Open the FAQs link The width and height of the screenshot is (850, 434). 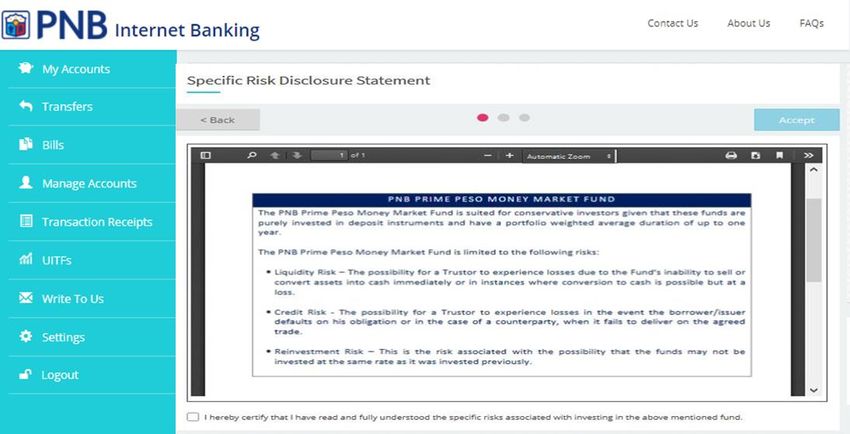pos(812,23)
